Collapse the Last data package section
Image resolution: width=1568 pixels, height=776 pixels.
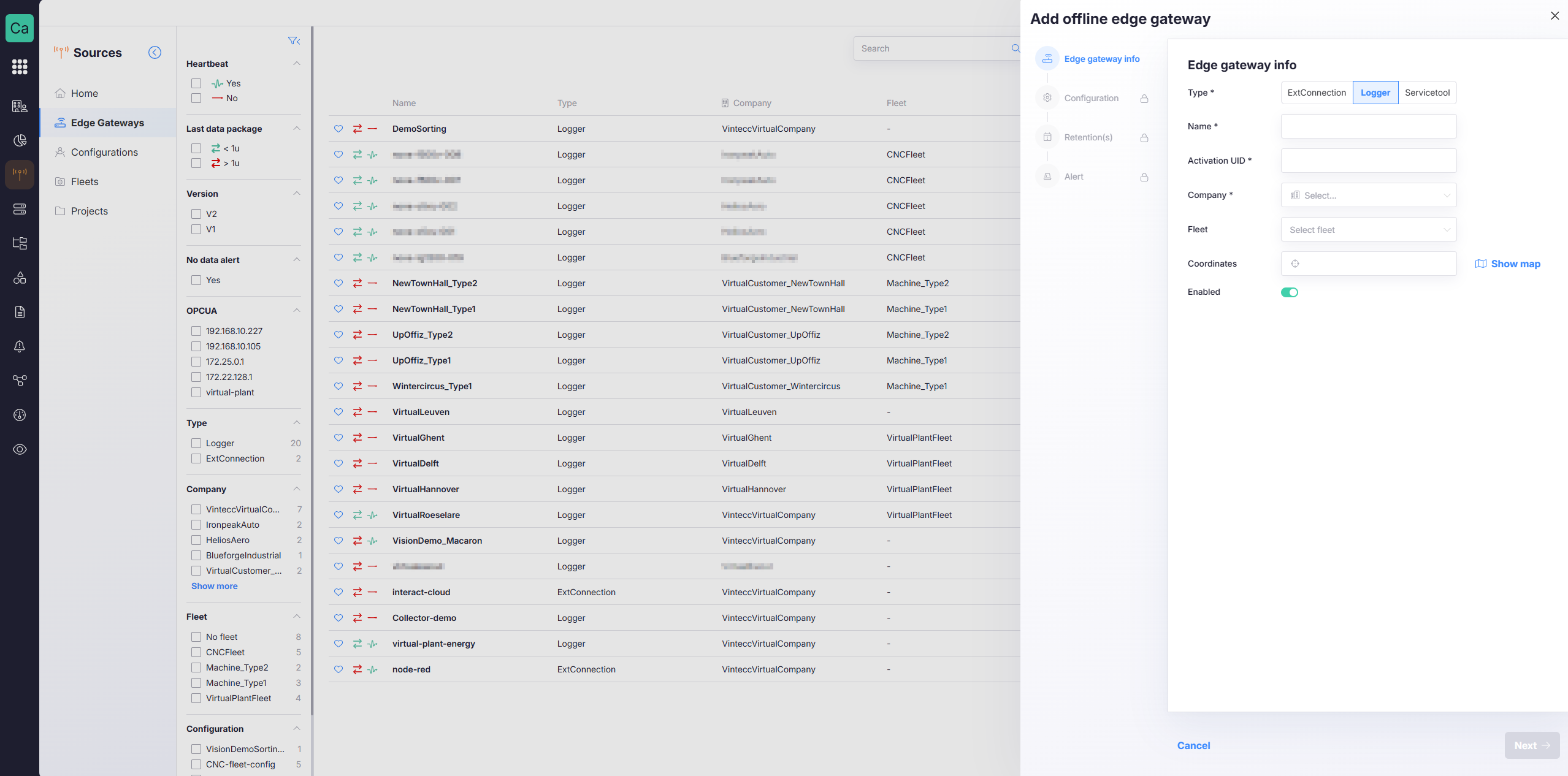click(x=297, y=129)
